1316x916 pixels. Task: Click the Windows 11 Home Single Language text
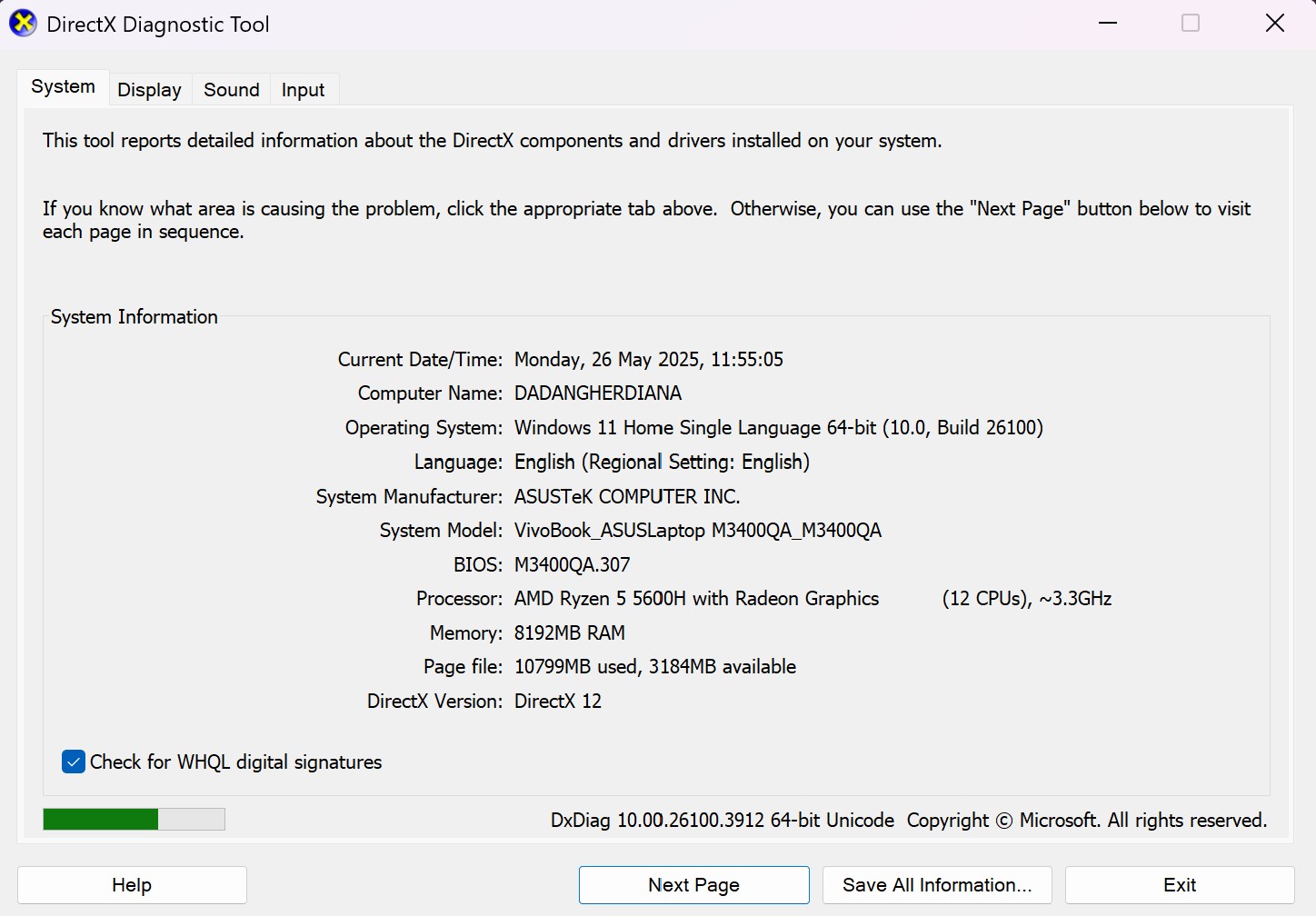[x=667, y=428]
